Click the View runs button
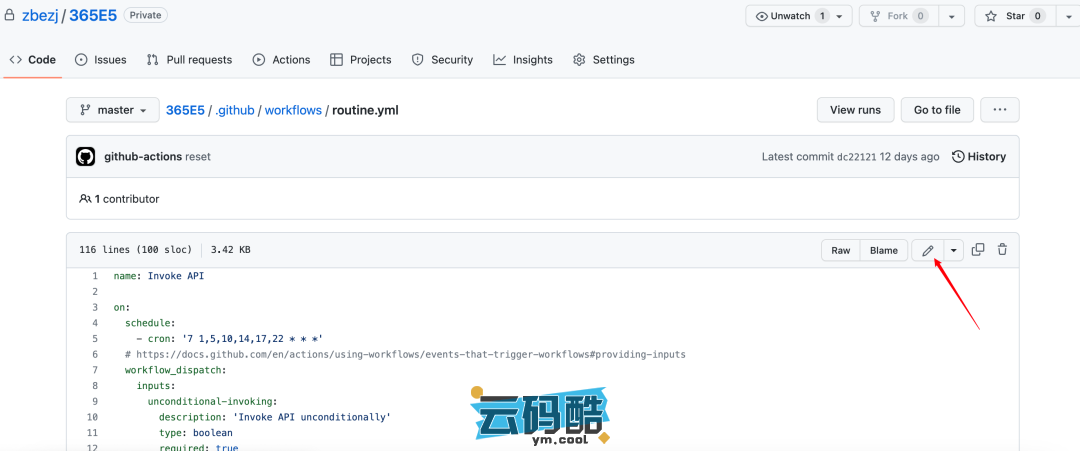The height and width of the screenshot is (451, 1080). point(855,110)
